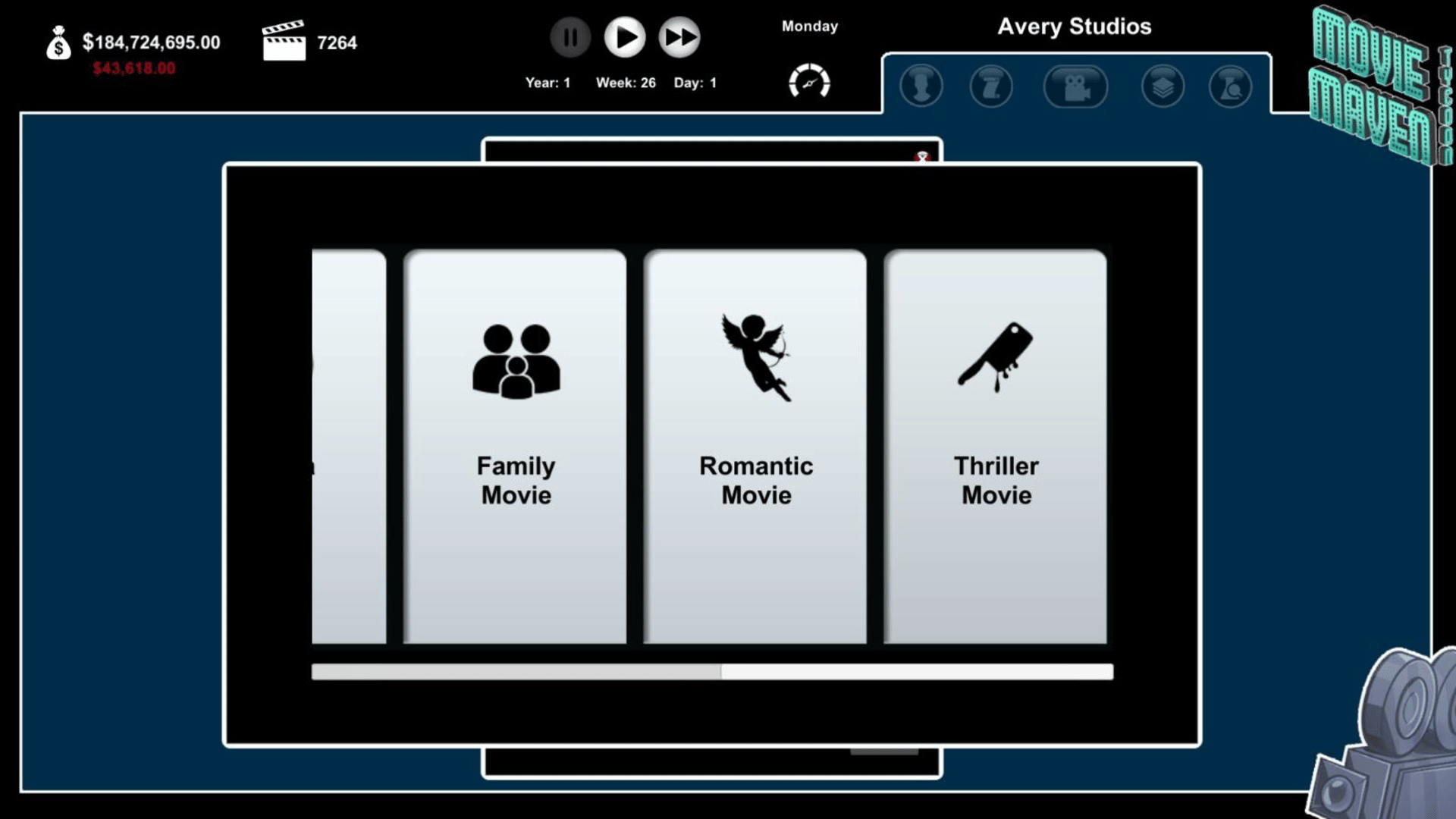
Task: Click the scrollbar track left of handle
Action: [x=516, y=672]
